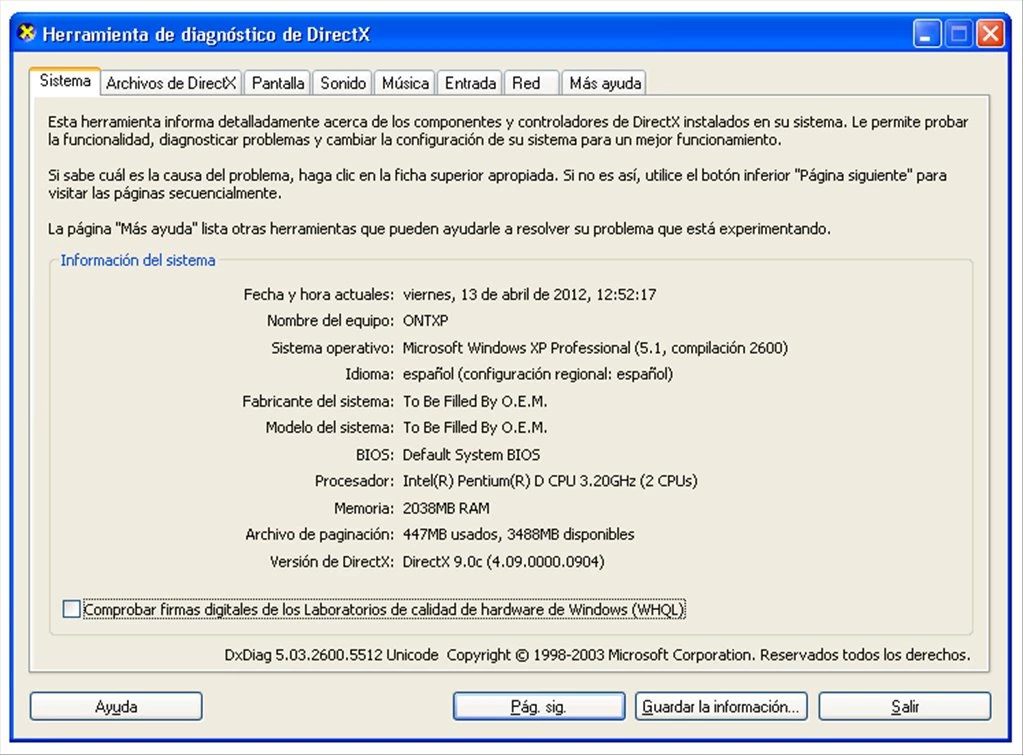Close the window with the red X
Screen dimensions: 1023x755
[x=990, y=35]
